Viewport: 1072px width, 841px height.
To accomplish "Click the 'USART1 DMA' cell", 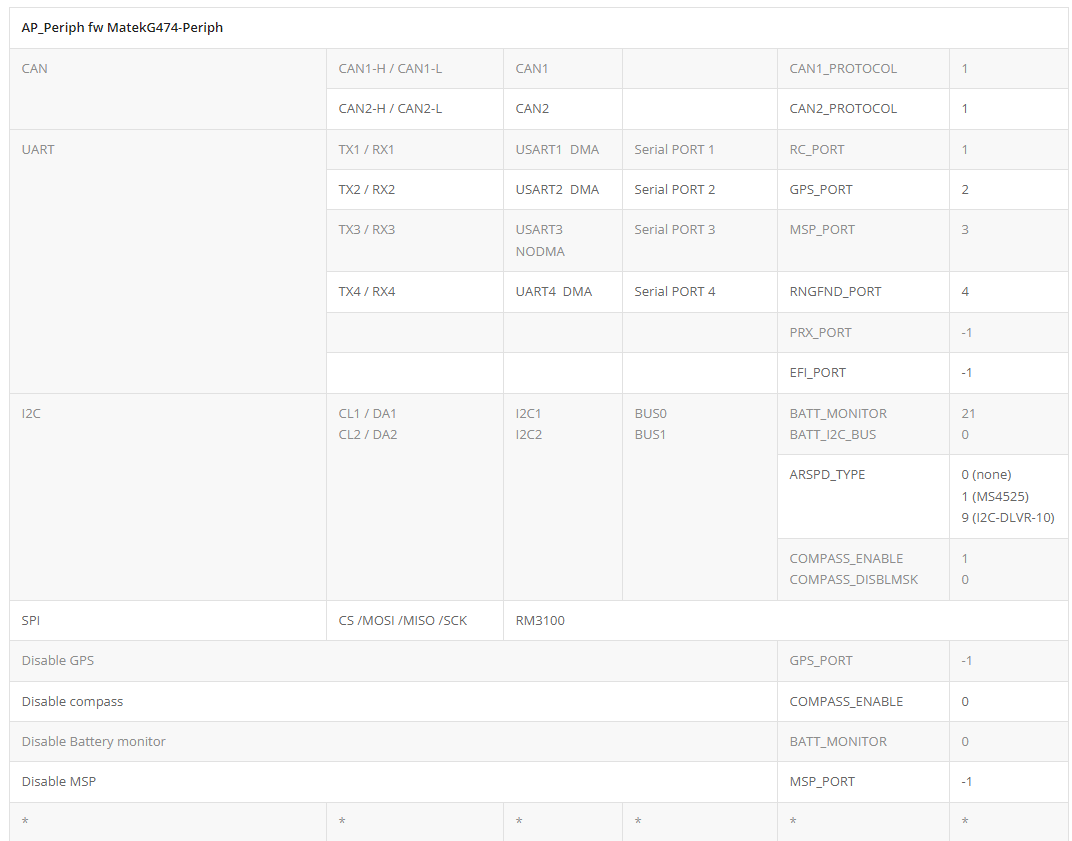I will point(563,150).
